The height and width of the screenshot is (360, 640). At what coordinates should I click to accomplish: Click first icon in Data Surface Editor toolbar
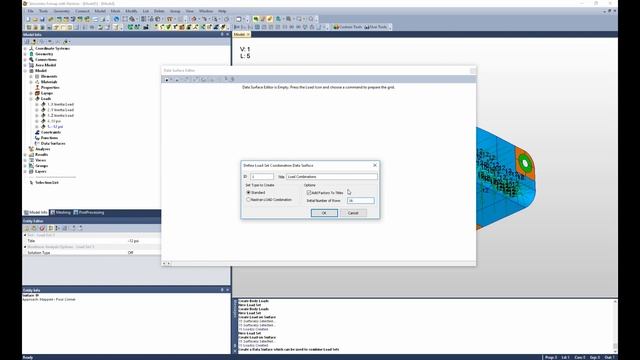[167, 80]
